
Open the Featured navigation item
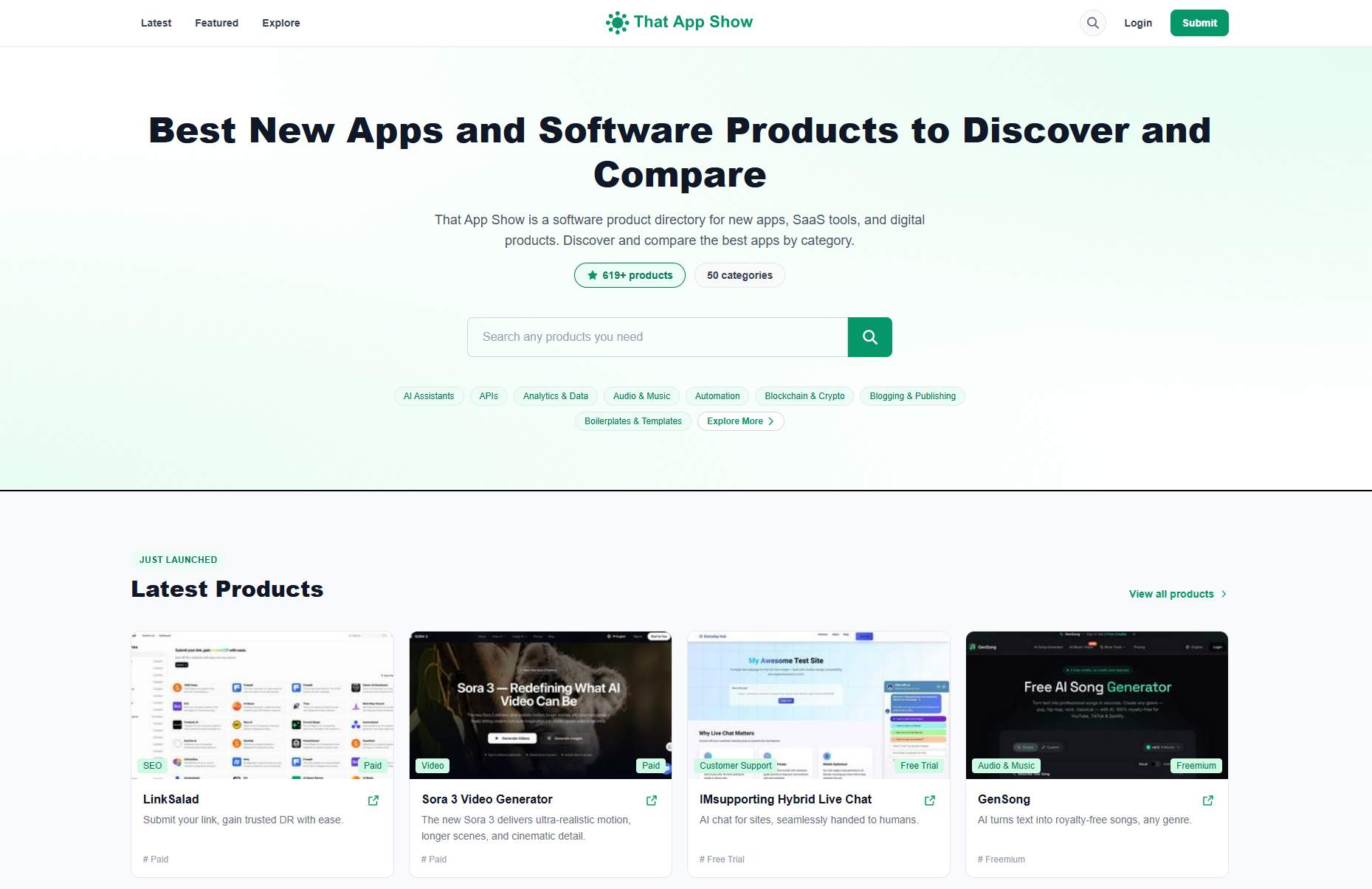pos(216,23)
